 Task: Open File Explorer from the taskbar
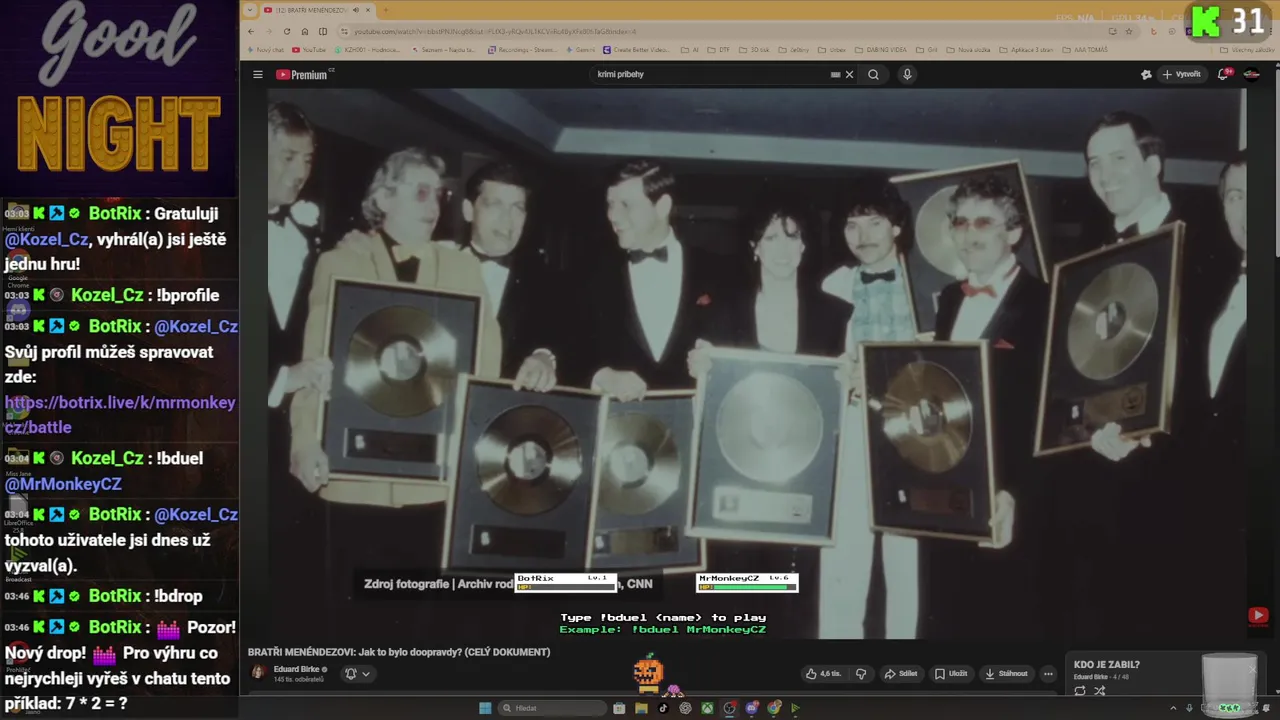(641, 708)
